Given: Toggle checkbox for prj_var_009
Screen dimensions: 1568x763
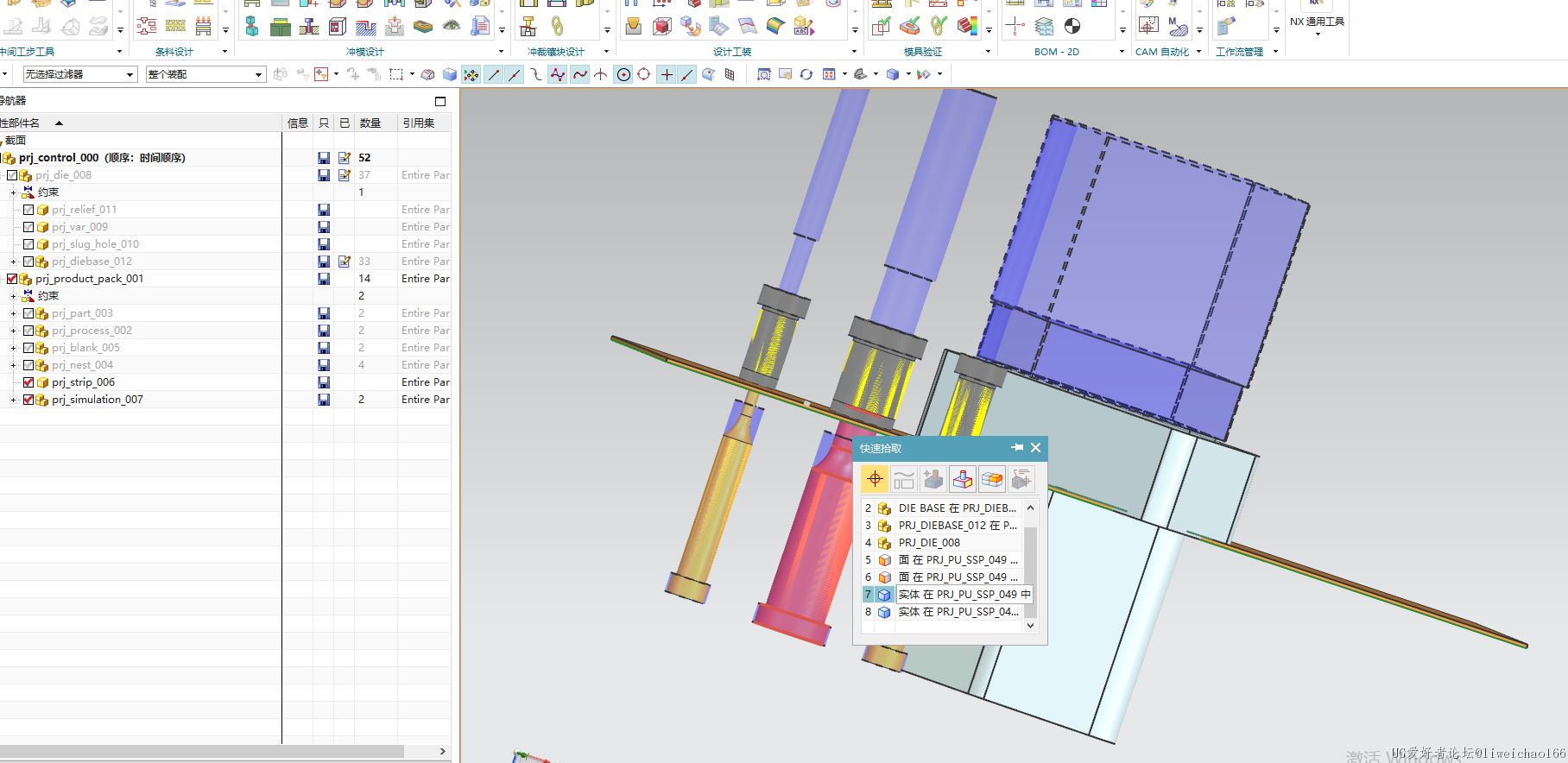Looking at the screenshot, I should click(x=28, y=227).
